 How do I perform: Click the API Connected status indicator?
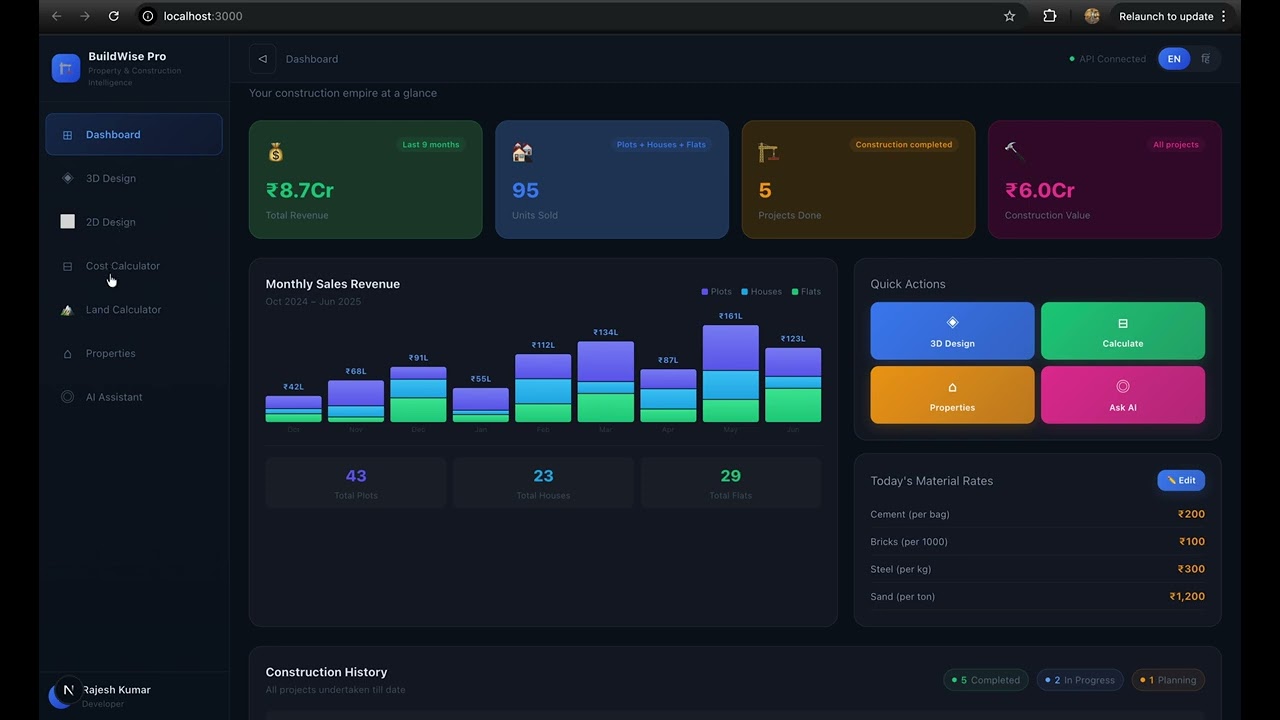coord(1108,59)
